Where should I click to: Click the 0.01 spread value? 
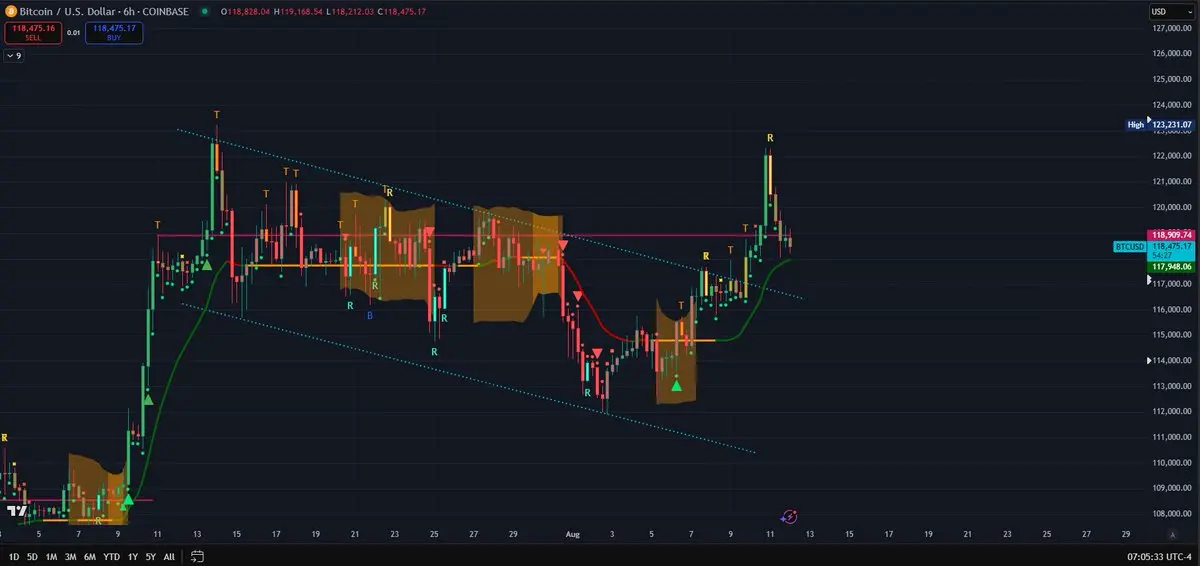pyautogui.click(x=73, y=33)
